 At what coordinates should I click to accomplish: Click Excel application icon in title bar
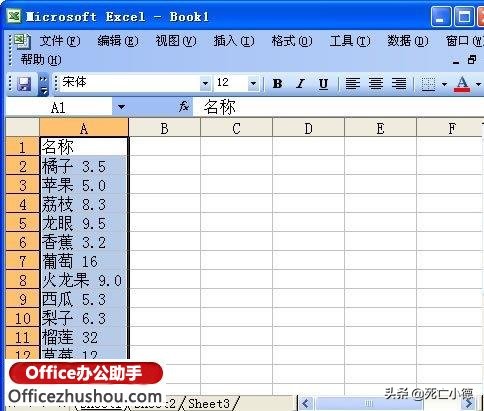click(14, 16)
